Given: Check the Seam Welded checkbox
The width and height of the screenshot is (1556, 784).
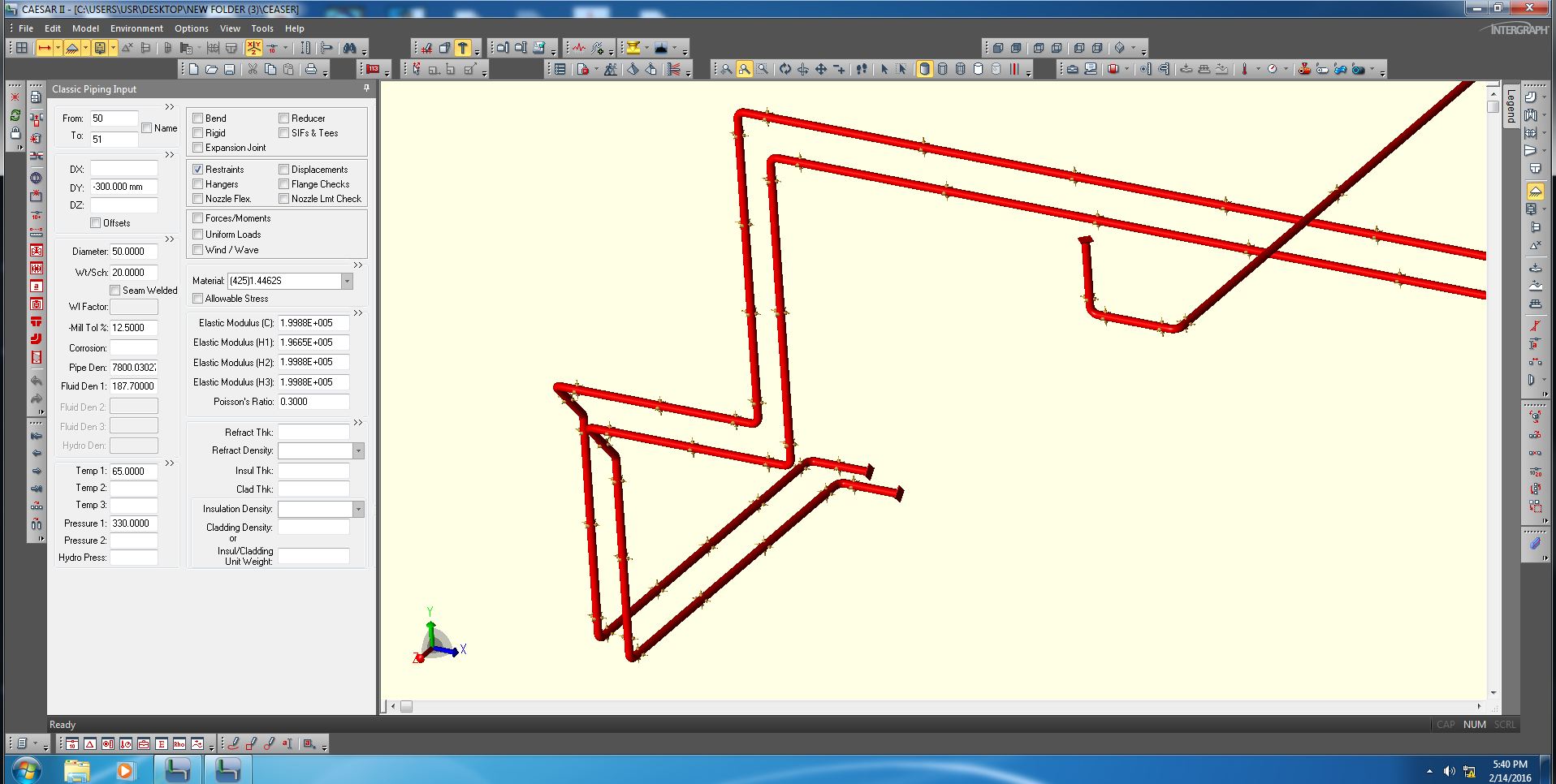Looking at the screenshot, I should click(115, 291).
